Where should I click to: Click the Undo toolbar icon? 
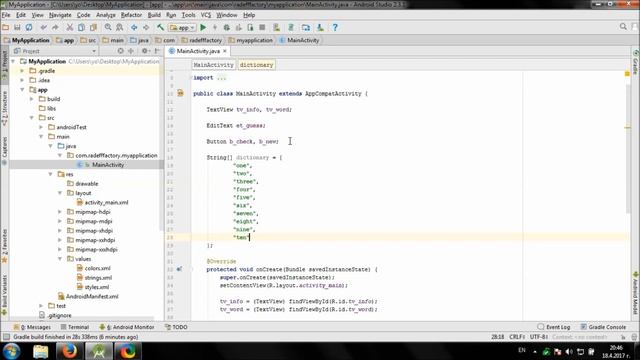44,27
